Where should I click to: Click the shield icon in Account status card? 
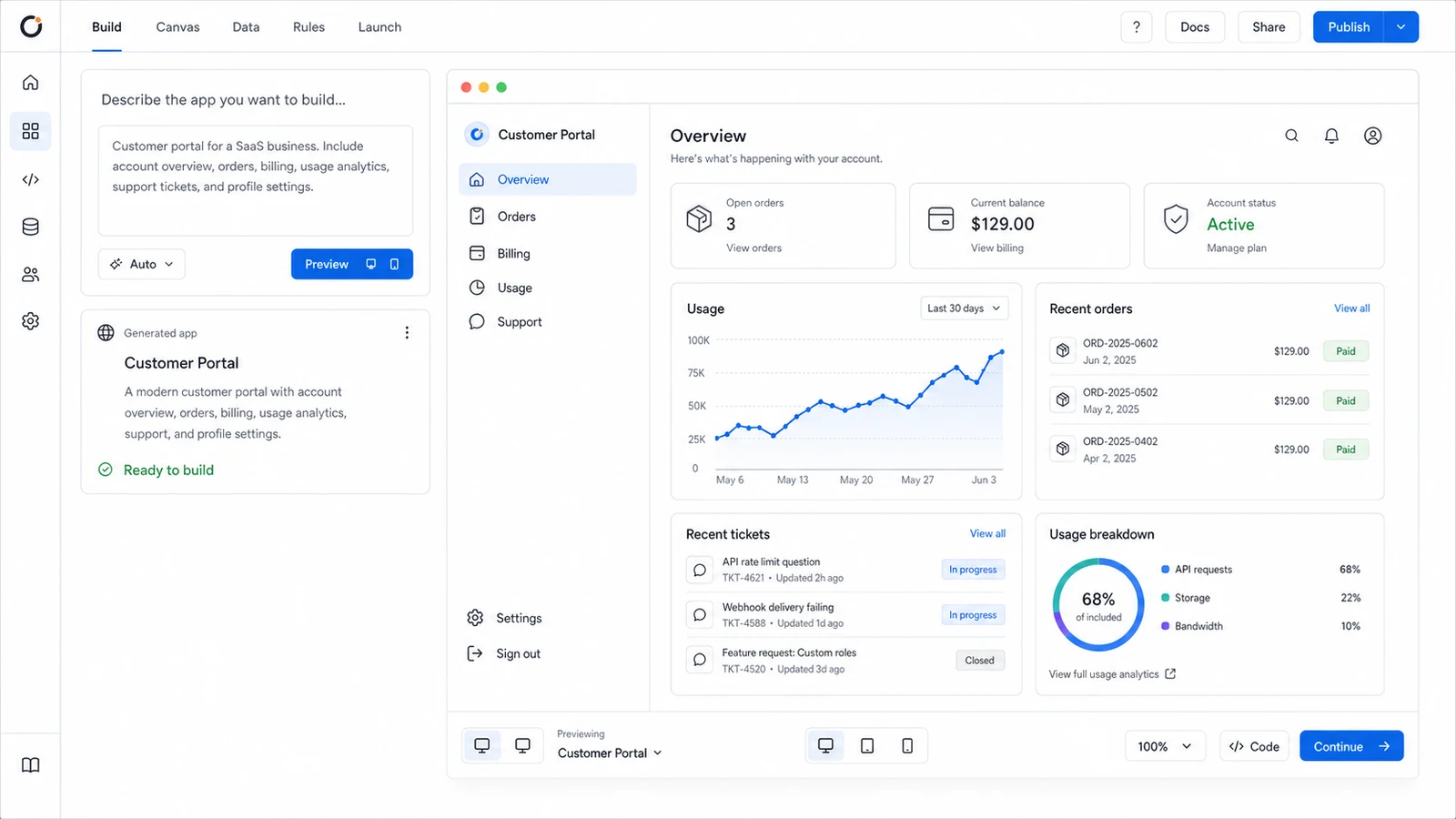(1176, 219)
